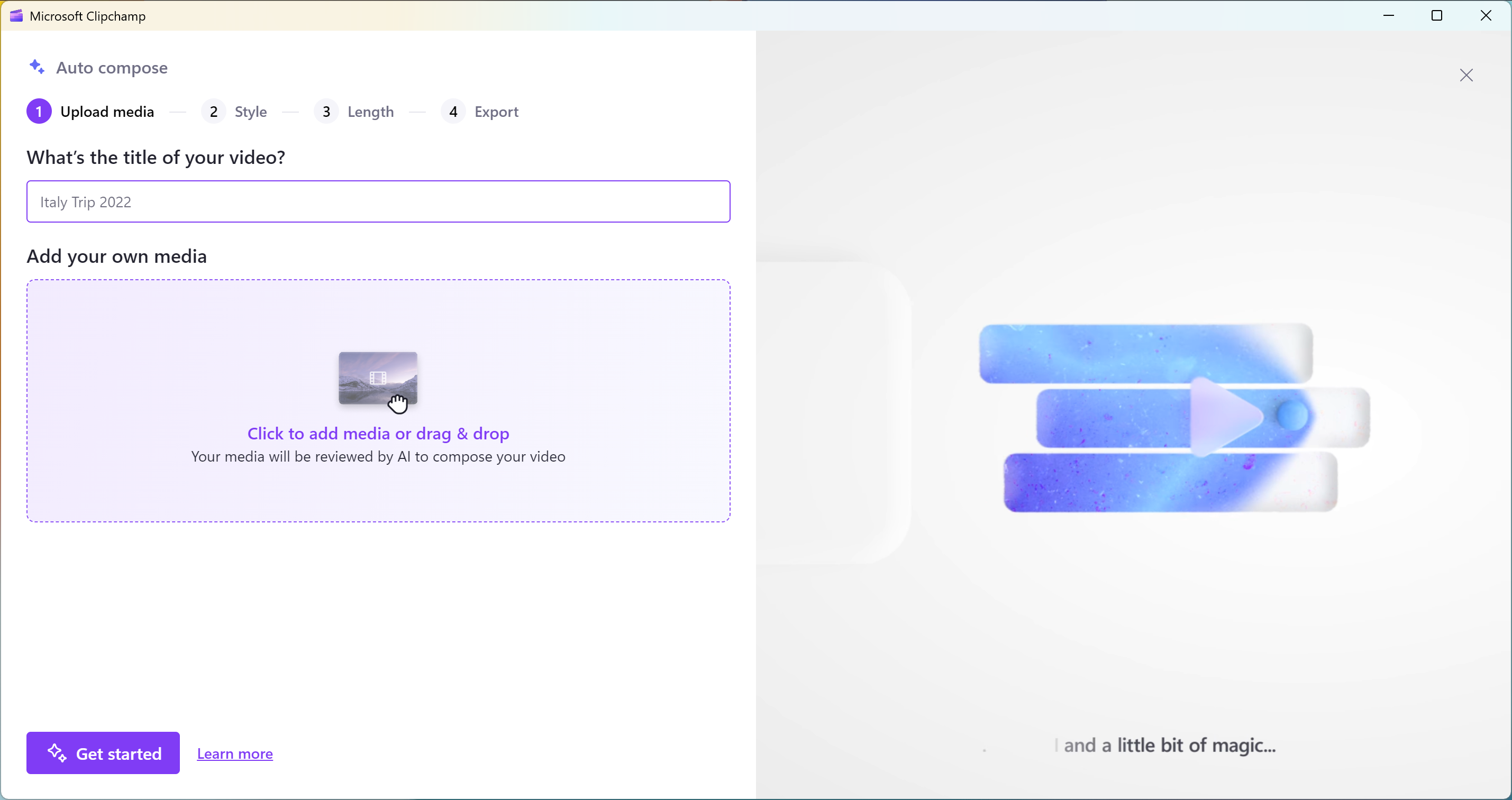1512x800 pixels.
Task: Click the sparkle icon on Get started
Action: pyautogui.click(x=57, y=752)
